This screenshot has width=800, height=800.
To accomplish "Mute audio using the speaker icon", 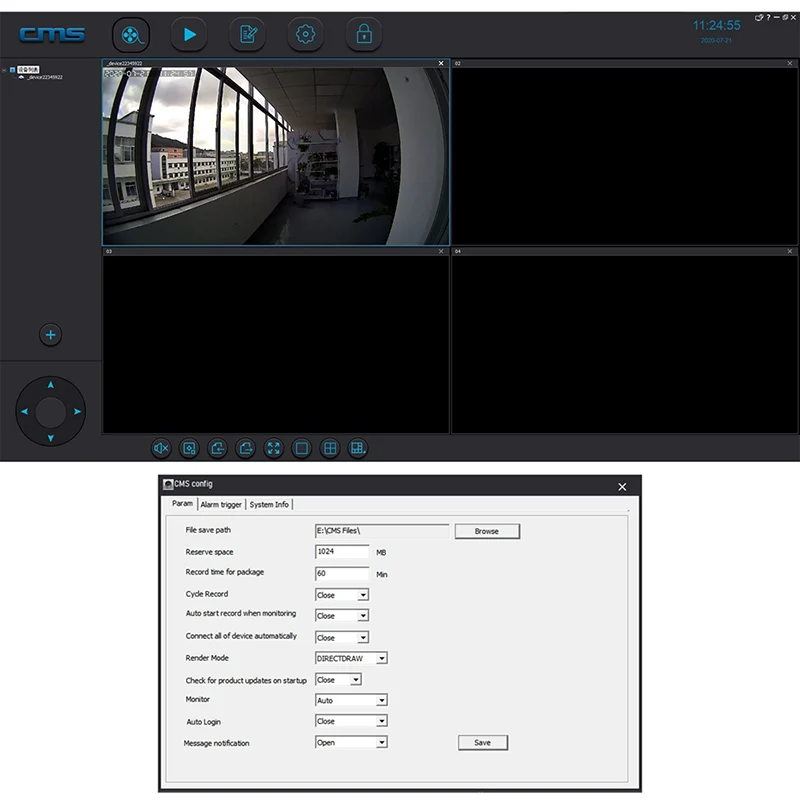I will pos(162,449).
